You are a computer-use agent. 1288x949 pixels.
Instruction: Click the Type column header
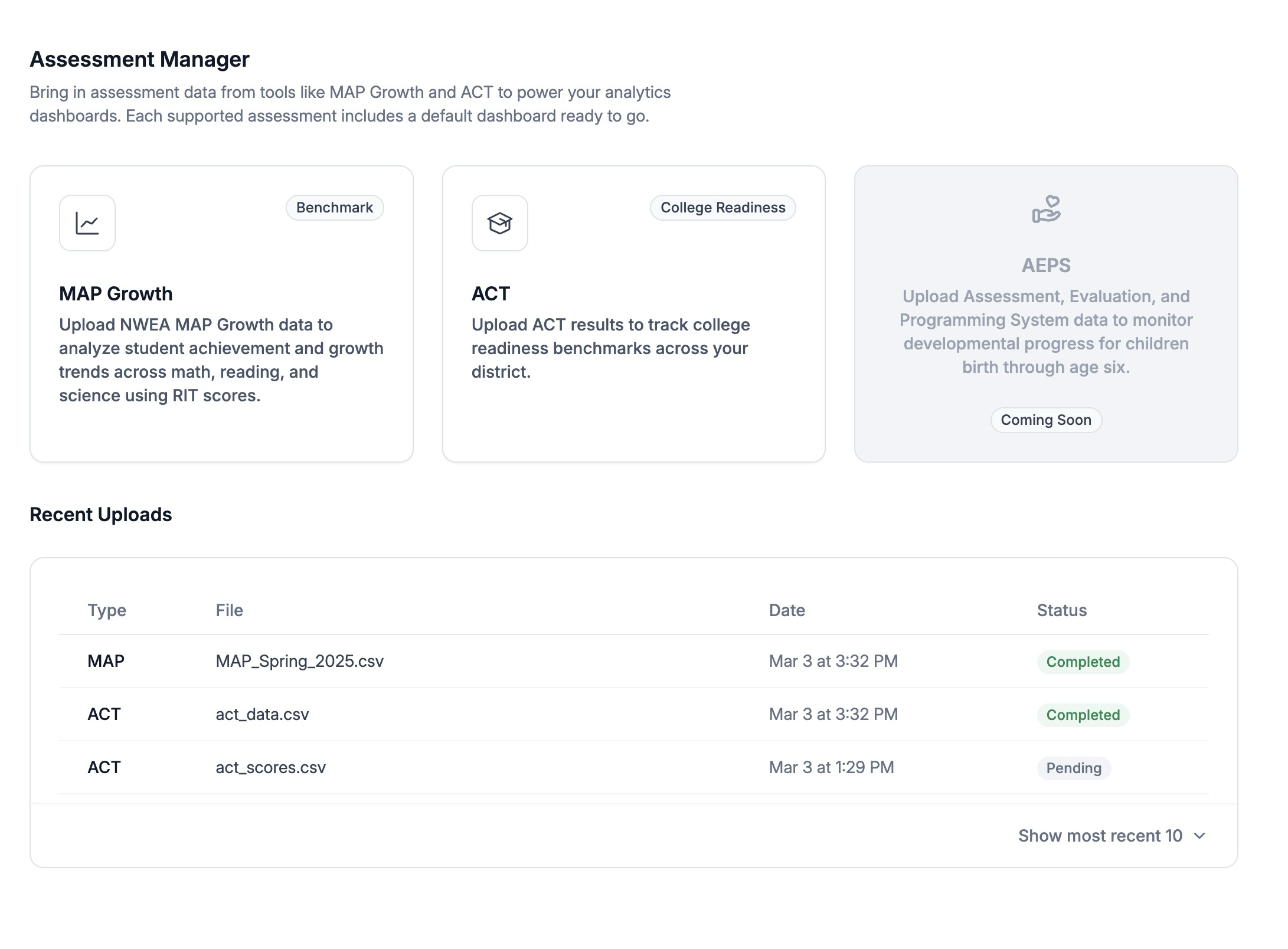point(107,610)
